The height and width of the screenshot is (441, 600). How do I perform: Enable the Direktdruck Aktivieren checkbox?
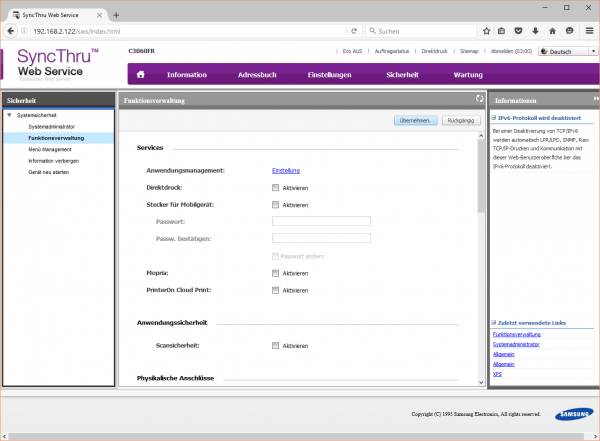coord(275,188)
